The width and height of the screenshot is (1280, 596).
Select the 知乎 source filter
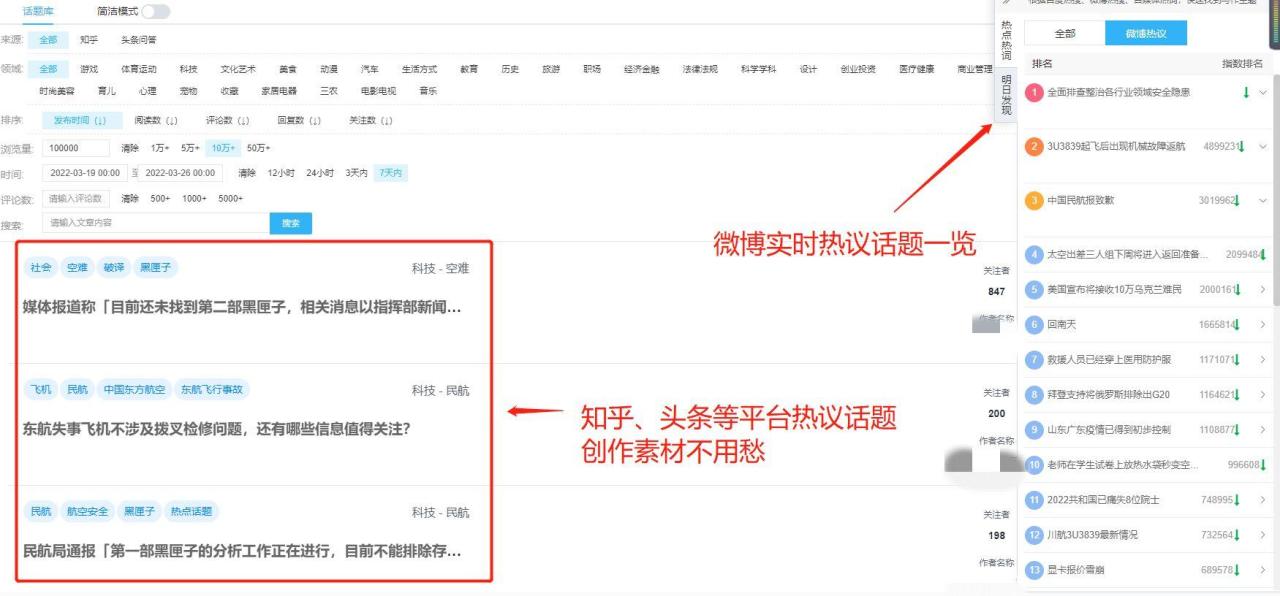tap(89, 40)
